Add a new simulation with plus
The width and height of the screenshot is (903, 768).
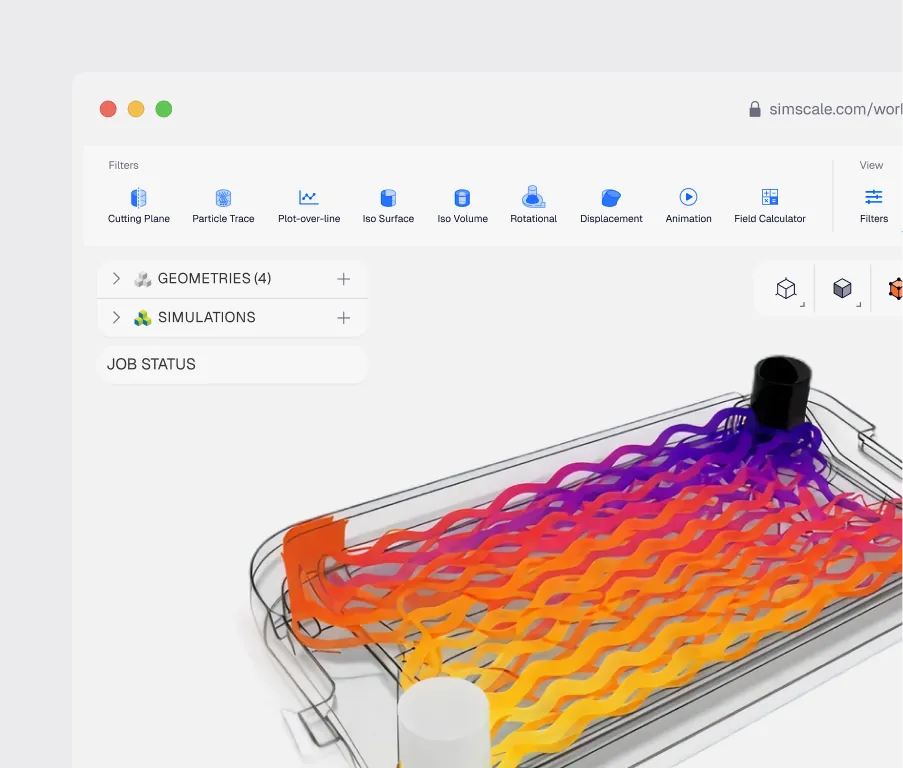[344, 318]
